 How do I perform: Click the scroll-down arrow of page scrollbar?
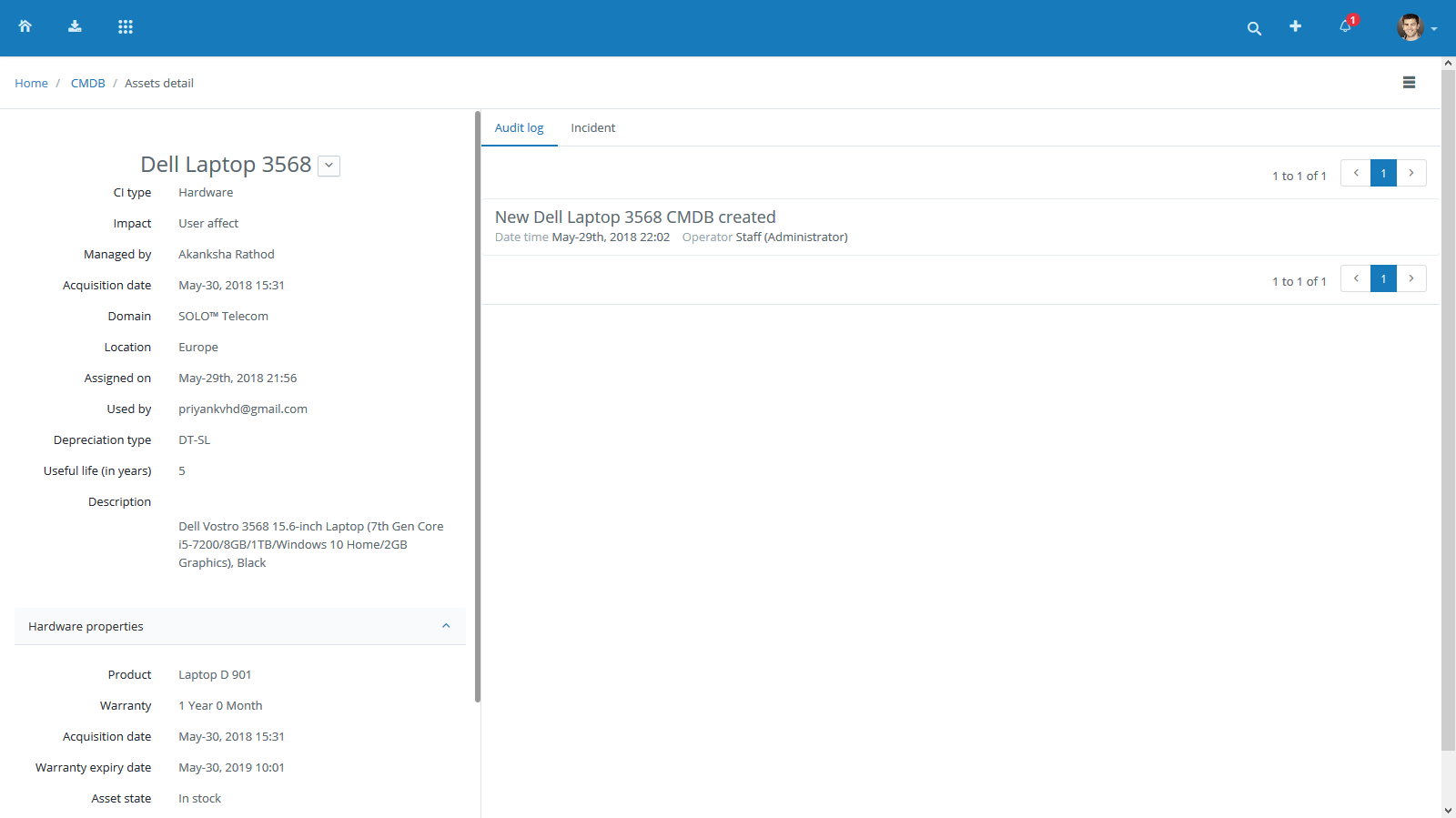coord(1448,810)
